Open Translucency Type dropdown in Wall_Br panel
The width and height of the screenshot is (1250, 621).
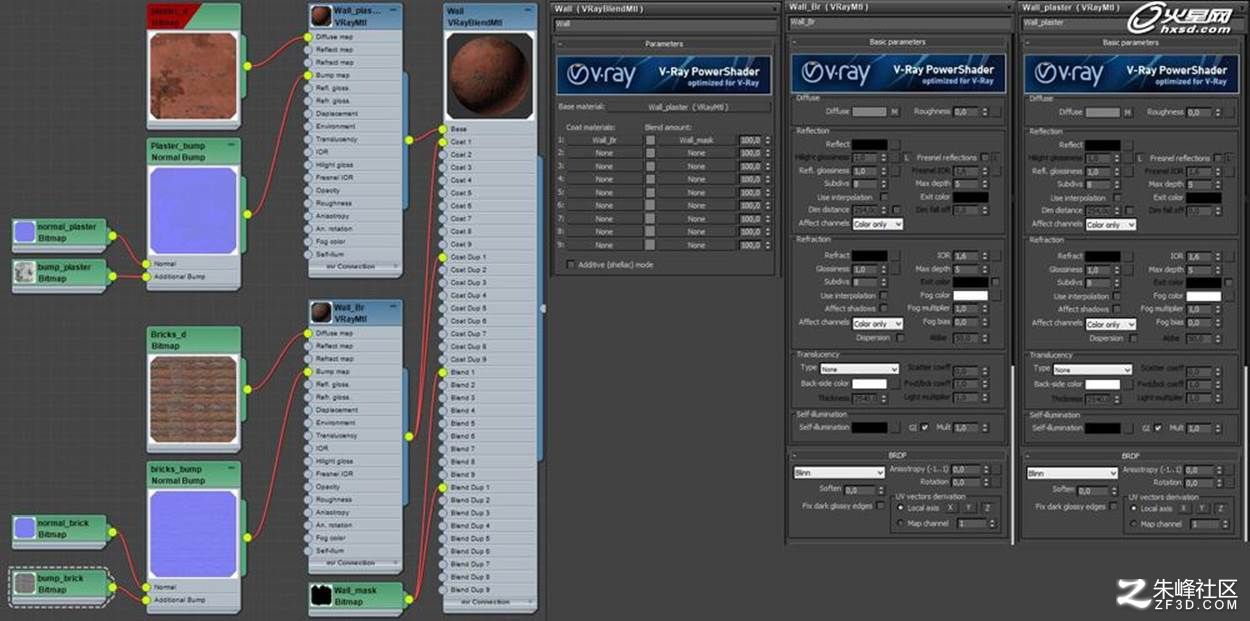(860, 369)
